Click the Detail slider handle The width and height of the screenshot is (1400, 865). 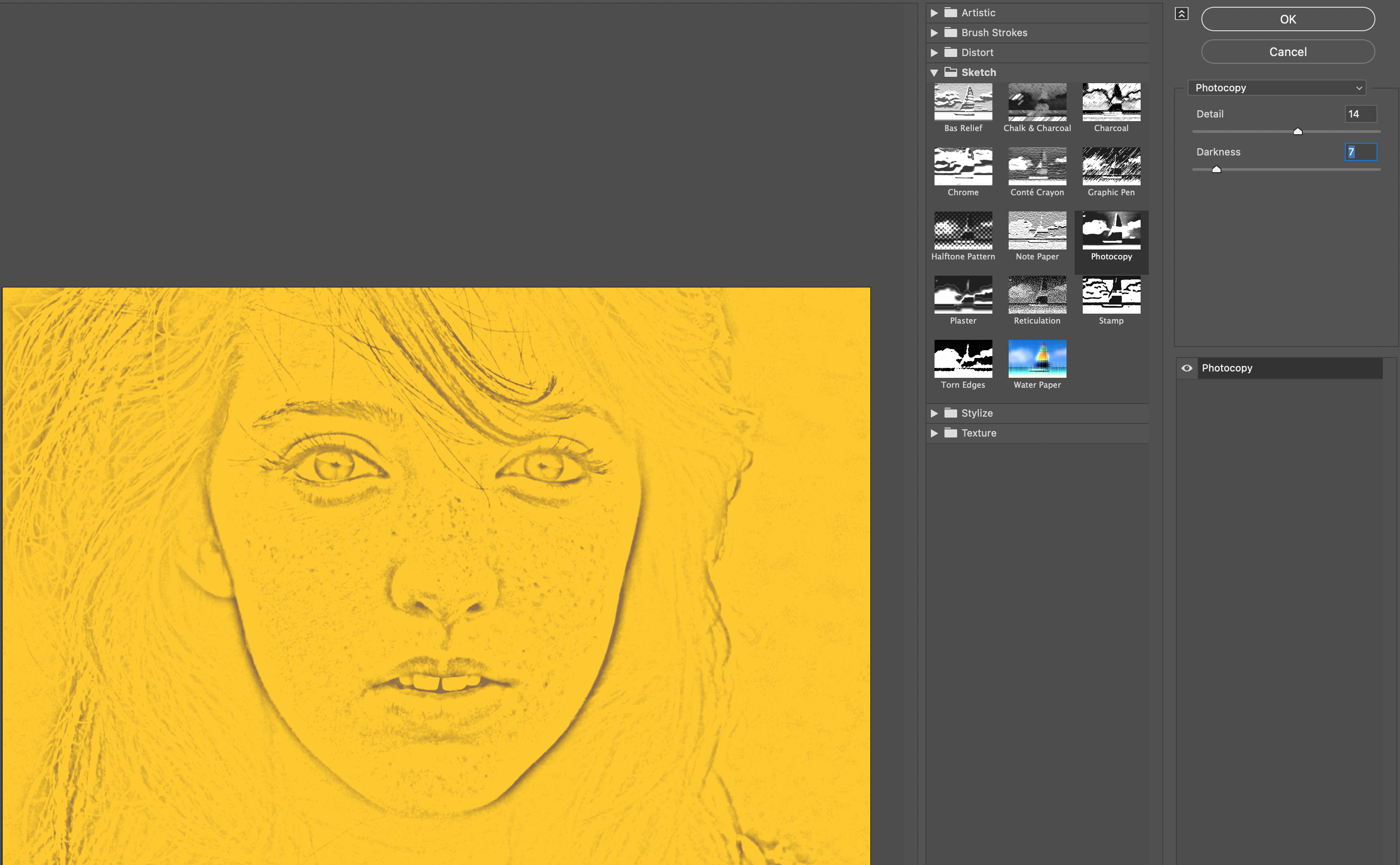coord(1297,132)
